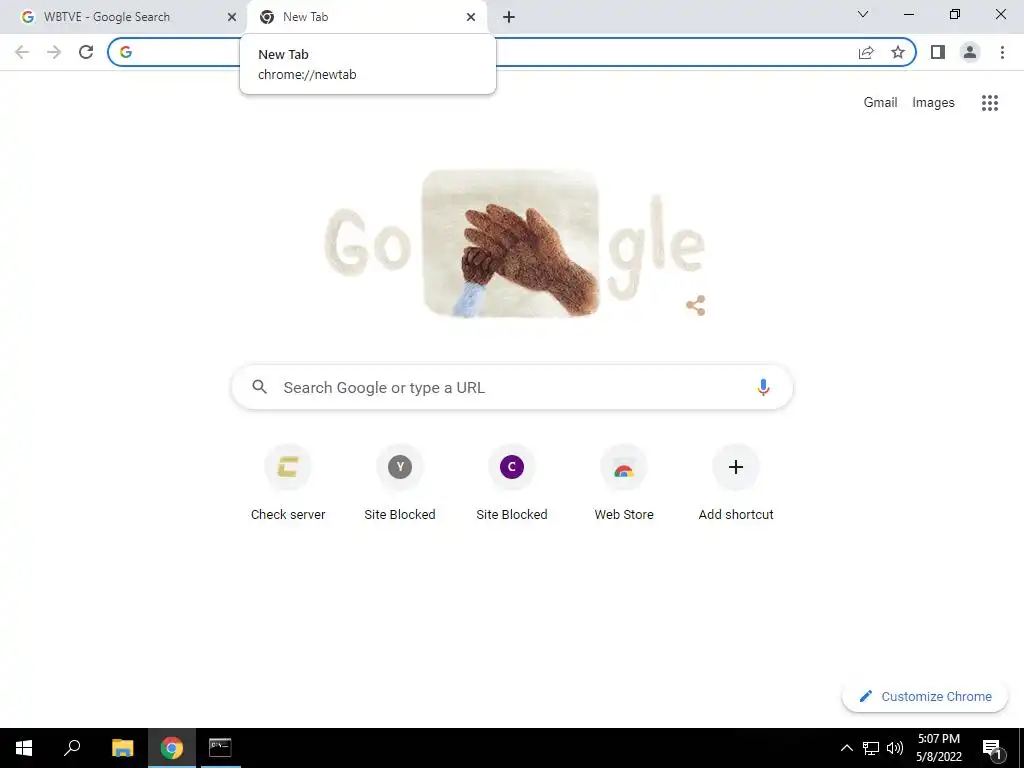Open Command Prompt from taskbar
The image size is (1024, 768).
pos(220,748)
